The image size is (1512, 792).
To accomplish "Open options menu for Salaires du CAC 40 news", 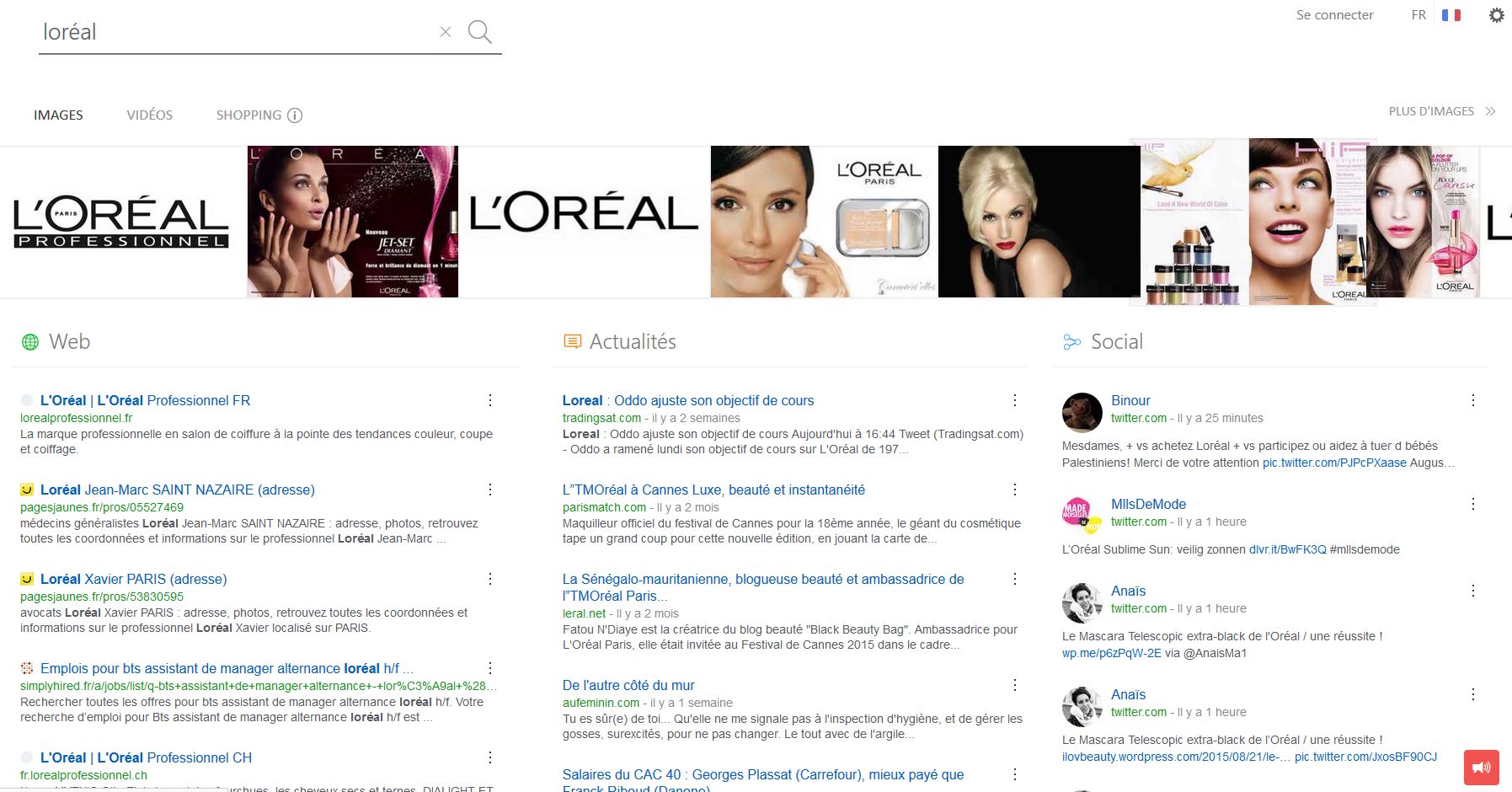I will pos(1015,775).
